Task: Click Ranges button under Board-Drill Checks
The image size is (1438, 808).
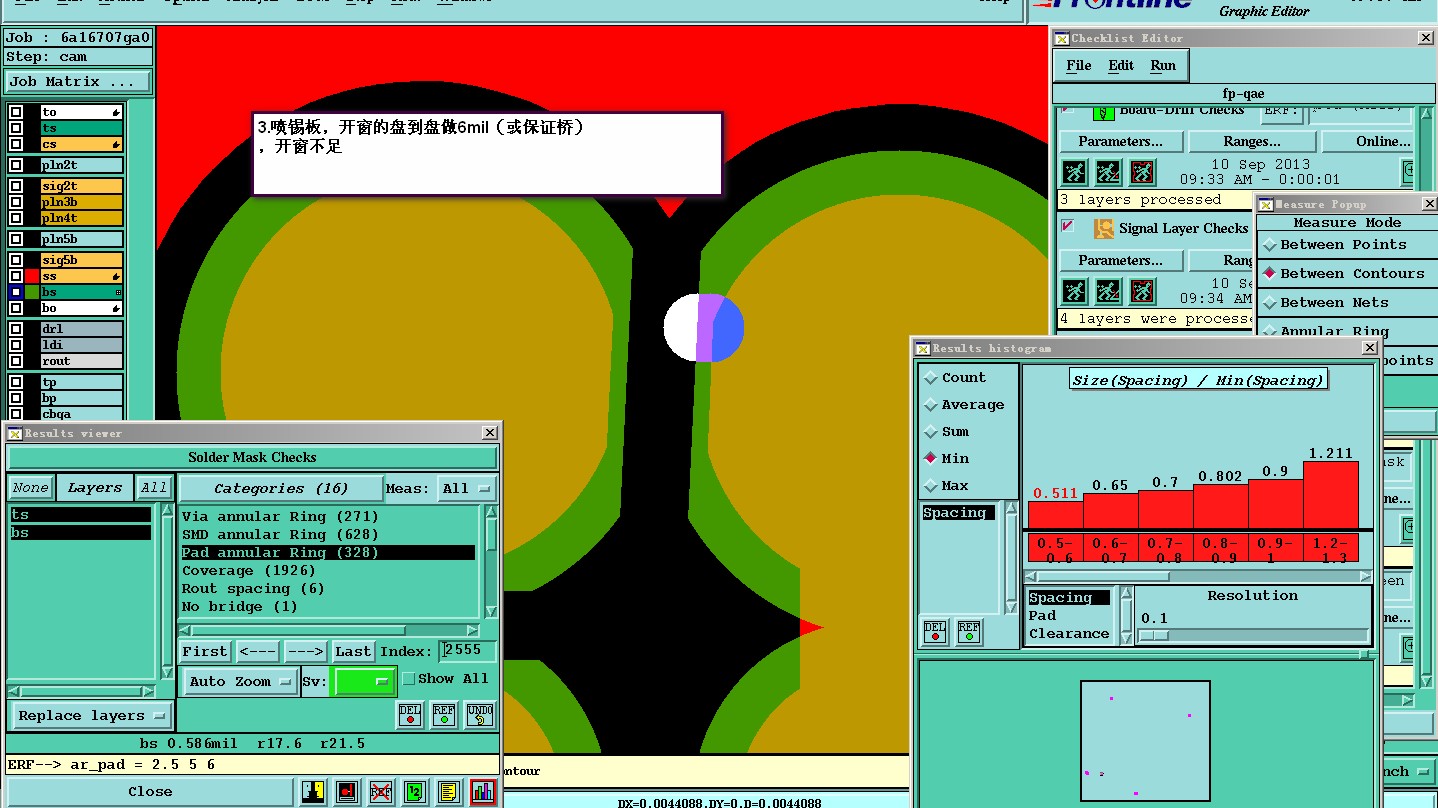Action: tap(1251, 142)
